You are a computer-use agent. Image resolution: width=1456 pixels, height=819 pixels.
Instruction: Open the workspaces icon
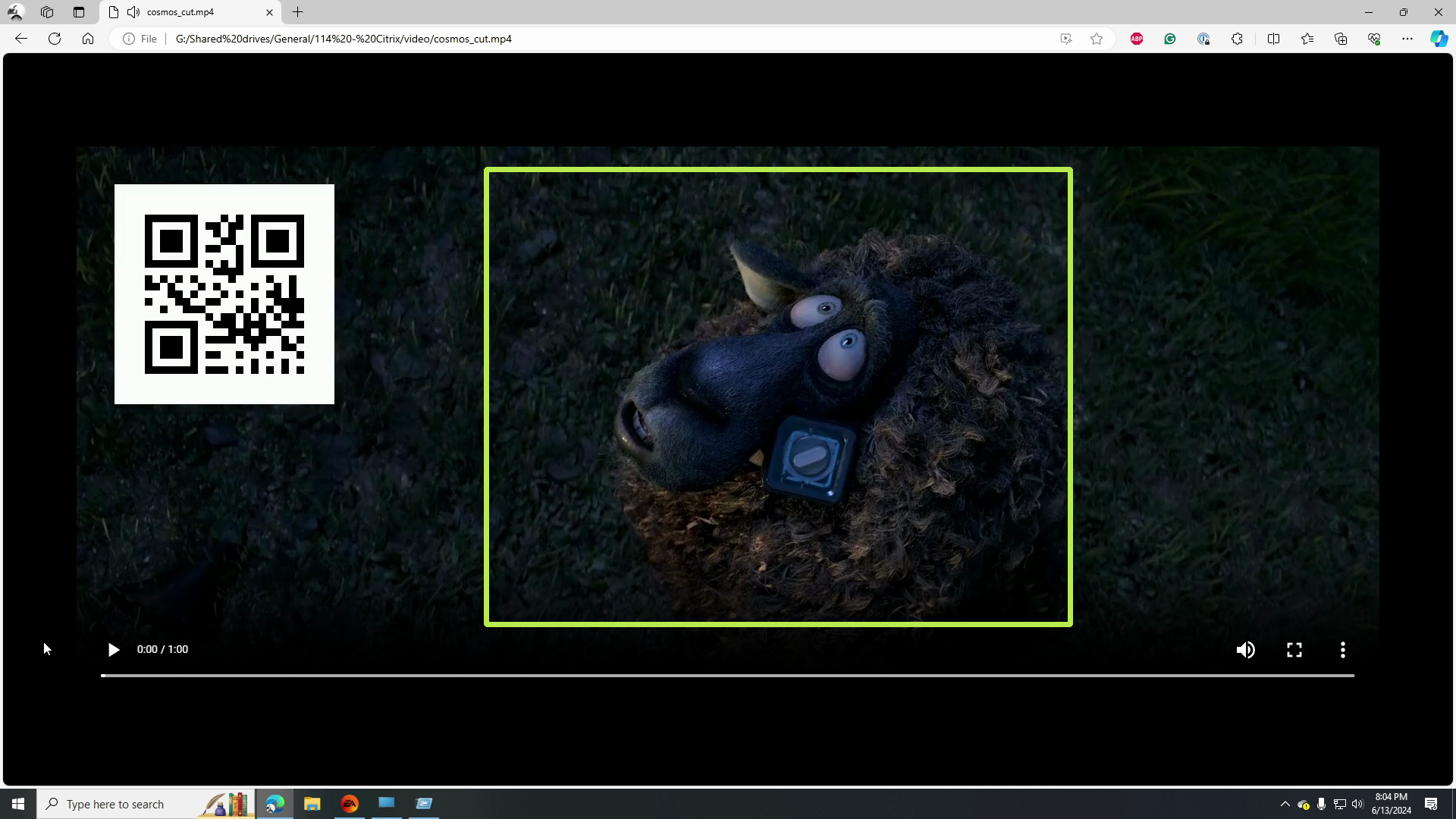[47, 12]
